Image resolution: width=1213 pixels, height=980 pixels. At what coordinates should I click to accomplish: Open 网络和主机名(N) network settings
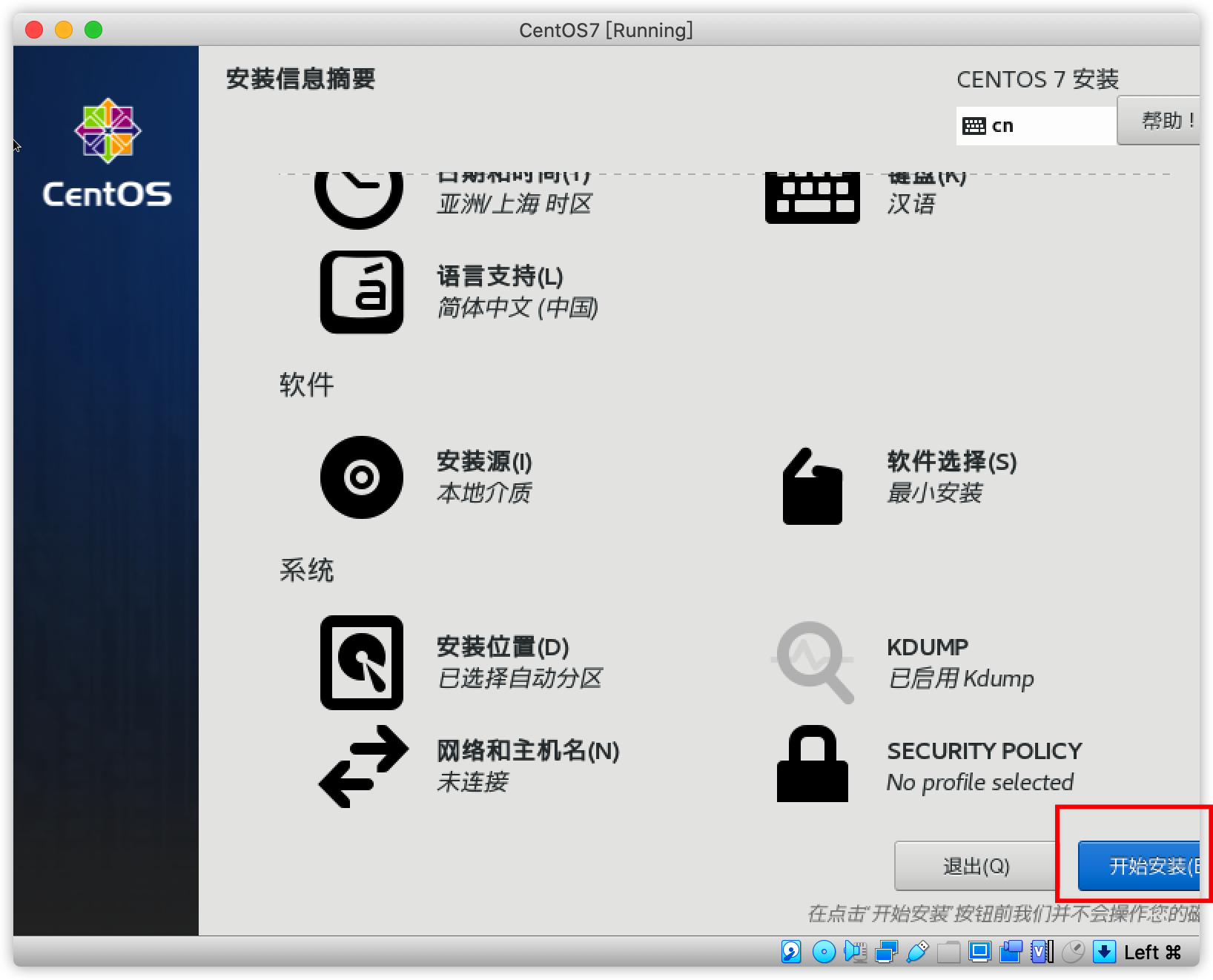click(528, 751)
